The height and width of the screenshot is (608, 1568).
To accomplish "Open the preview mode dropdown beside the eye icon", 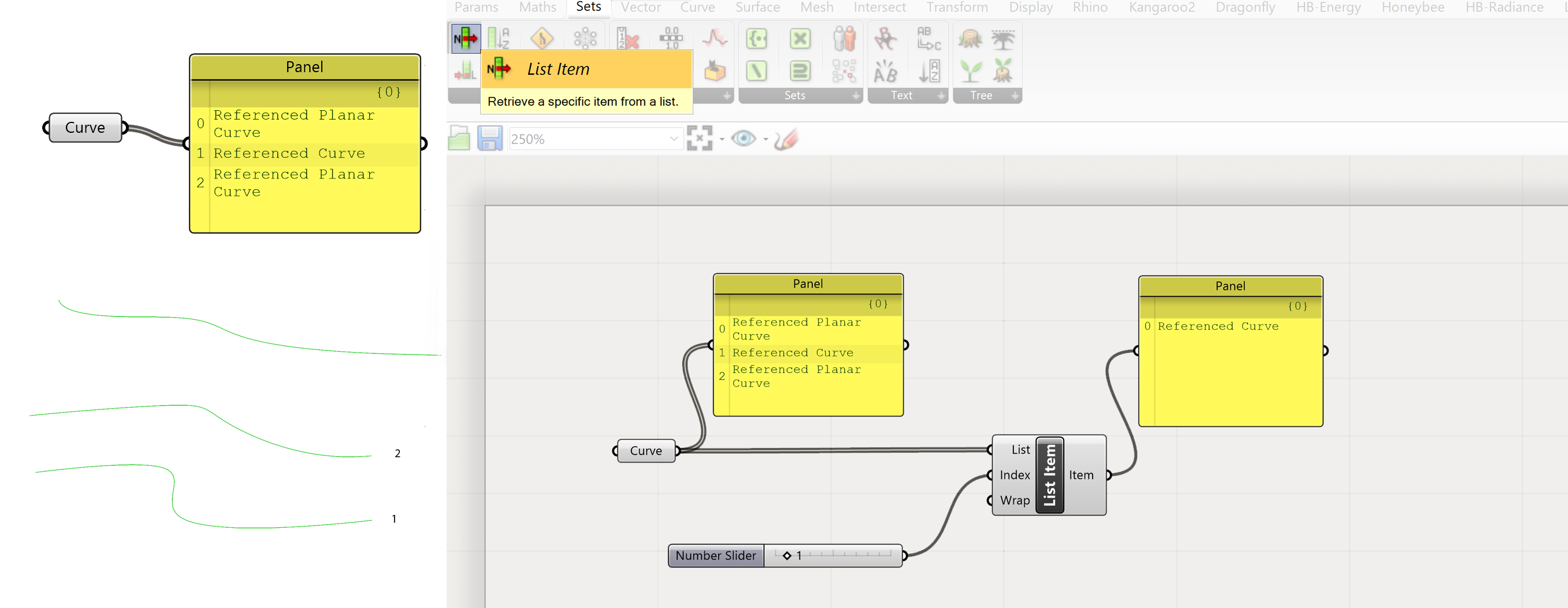I will [766, 139].
